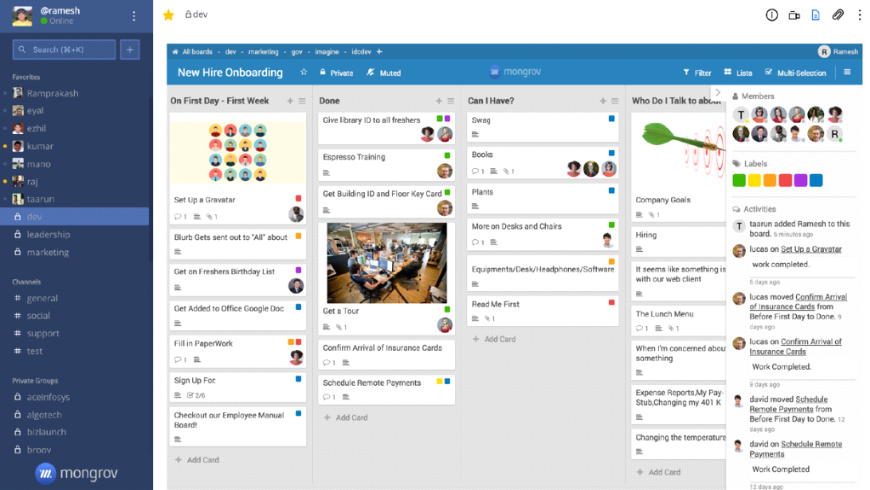The width and height of the screenshot is (870, 490).
Task: Star the New Hire Onboarding board
Action: (x=304, y=72)
